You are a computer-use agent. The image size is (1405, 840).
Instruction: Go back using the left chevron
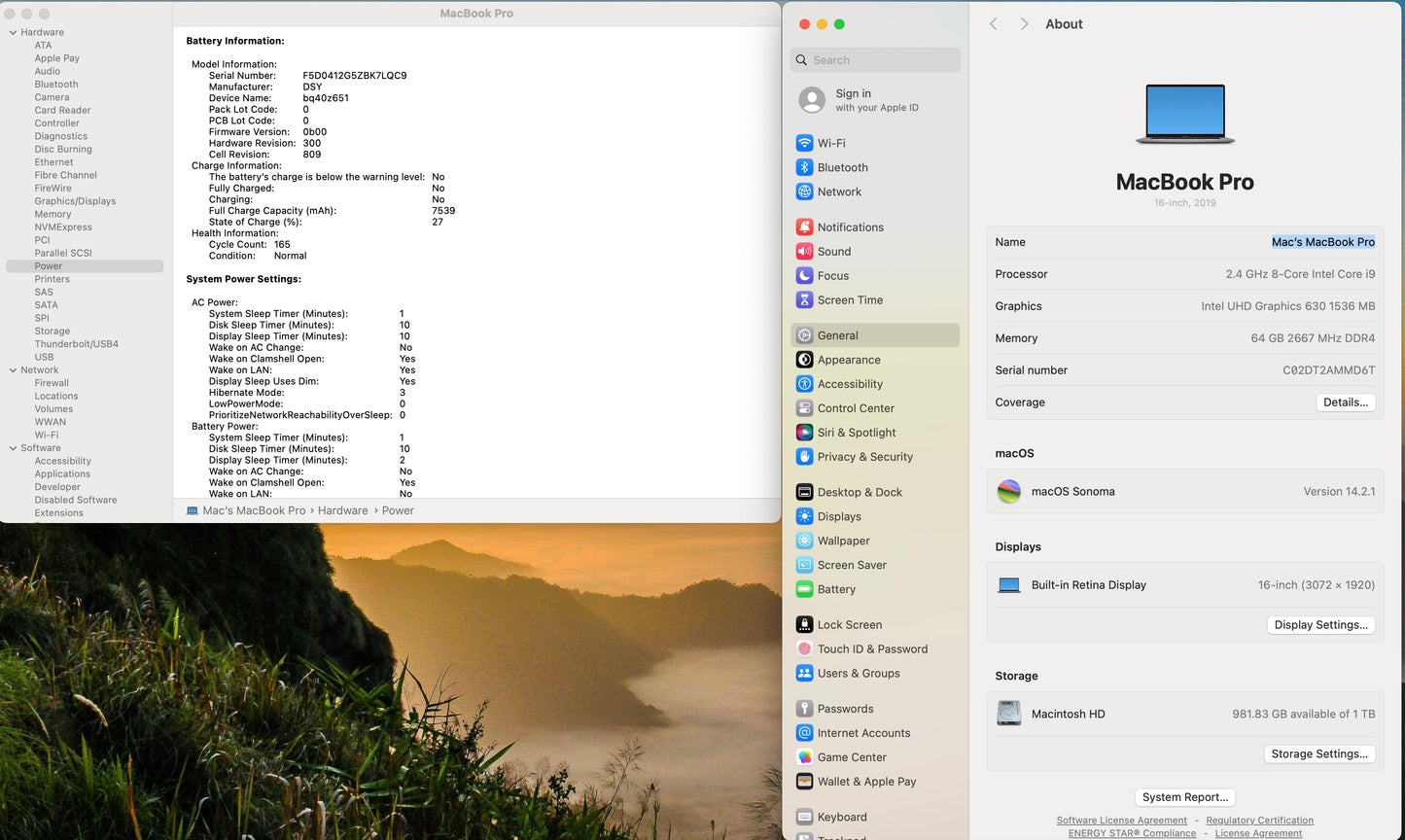(x=994, y=24)
